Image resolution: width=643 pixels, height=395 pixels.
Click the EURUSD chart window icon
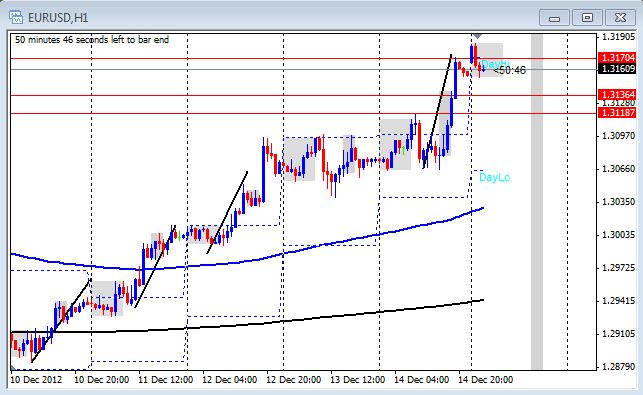coord(16,18)
